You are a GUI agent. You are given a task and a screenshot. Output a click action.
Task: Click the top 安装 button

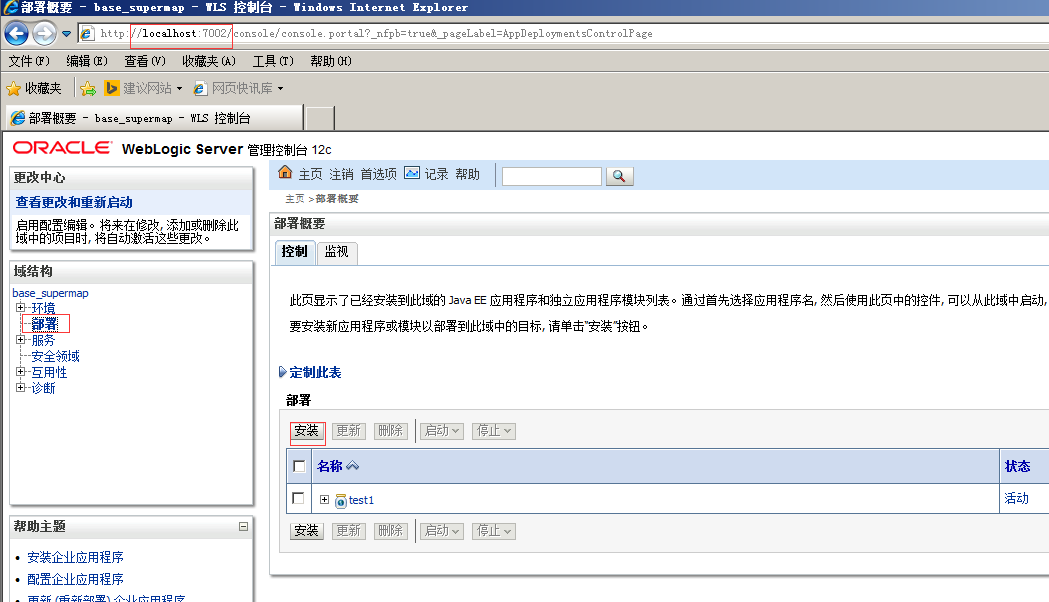point(307,431)
